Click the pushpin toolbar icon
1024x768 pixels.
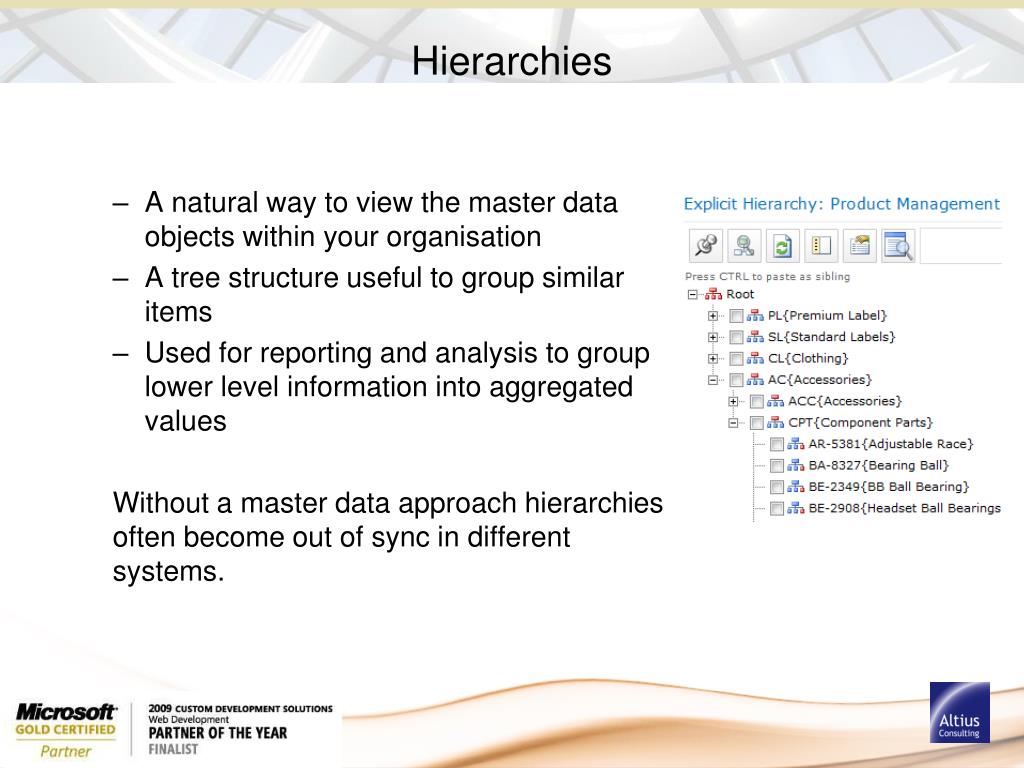coord(706,246)
